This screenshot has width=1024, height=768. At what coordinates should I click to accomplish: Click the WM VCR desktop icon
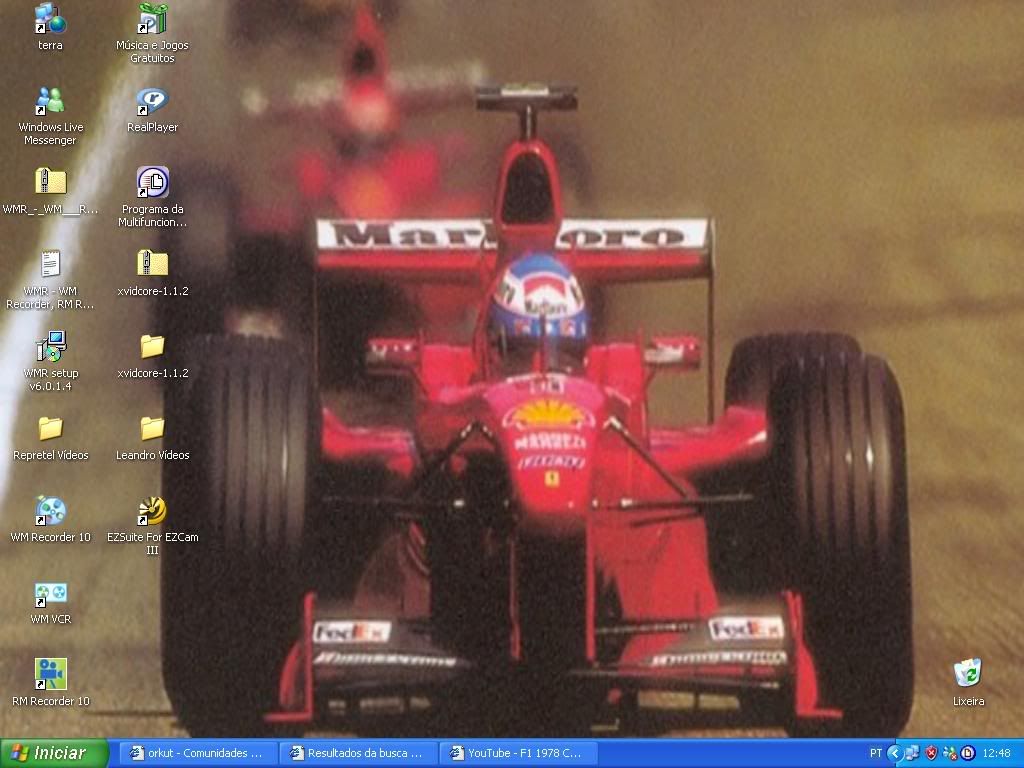coord(50,593)
